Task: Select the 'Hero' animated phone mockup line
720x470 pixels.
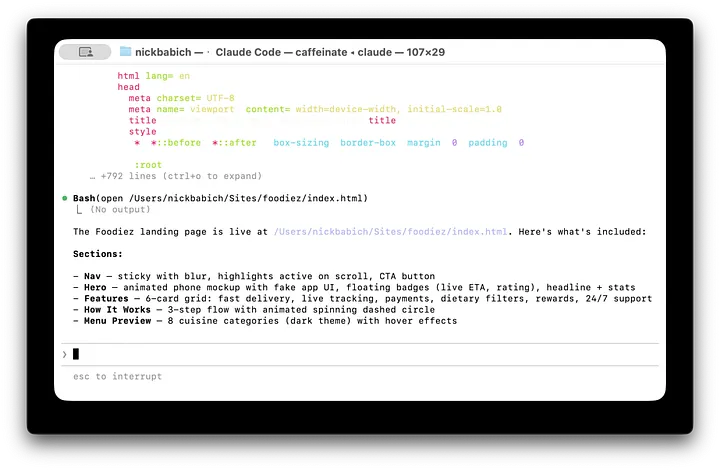Action: 354,287
